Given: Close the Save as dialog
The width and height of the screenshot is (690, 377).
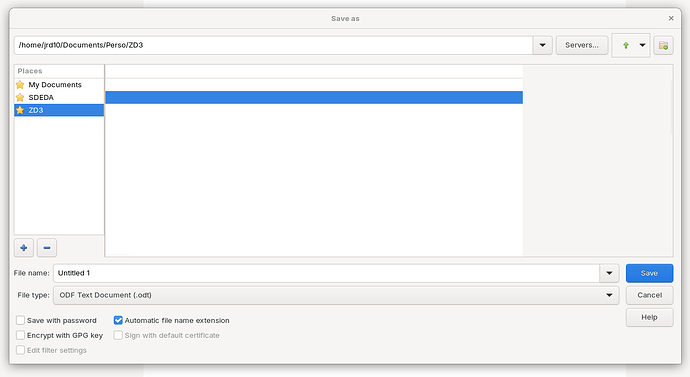Looking at the screenshot, I should click(671, 18).
